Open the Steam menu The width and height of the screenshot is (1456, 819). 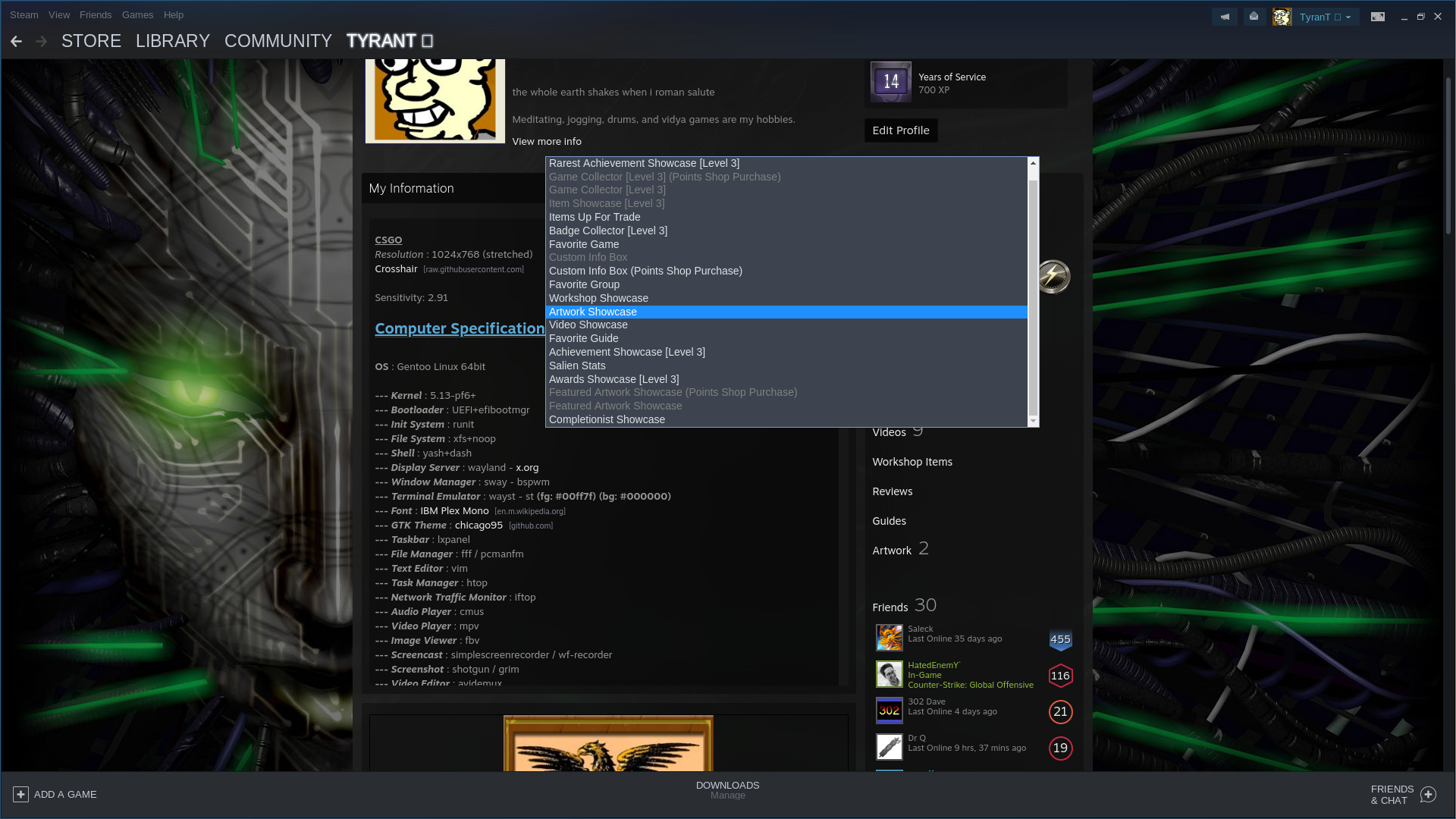click(x=24, y=15)
